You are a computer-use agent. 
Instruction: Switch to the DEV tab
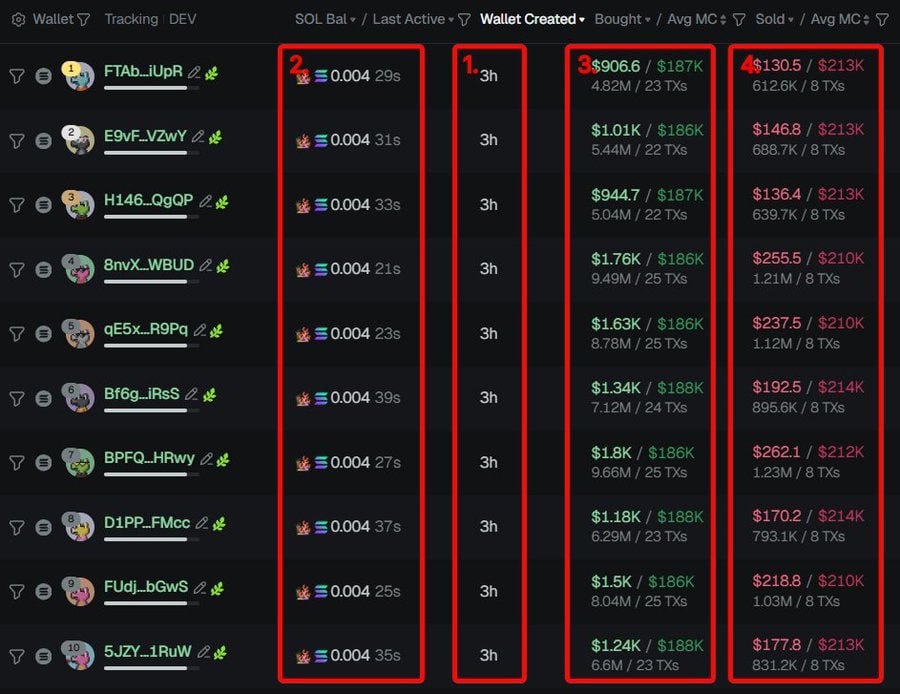click(183, 19)
